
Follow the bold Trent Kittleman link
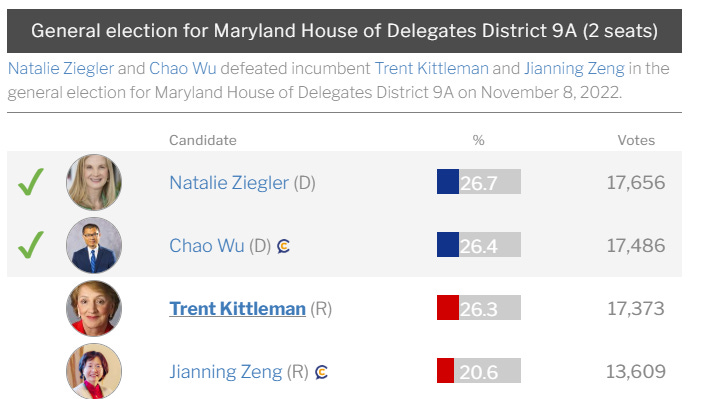pyautogui.click(x=237, y=309)
